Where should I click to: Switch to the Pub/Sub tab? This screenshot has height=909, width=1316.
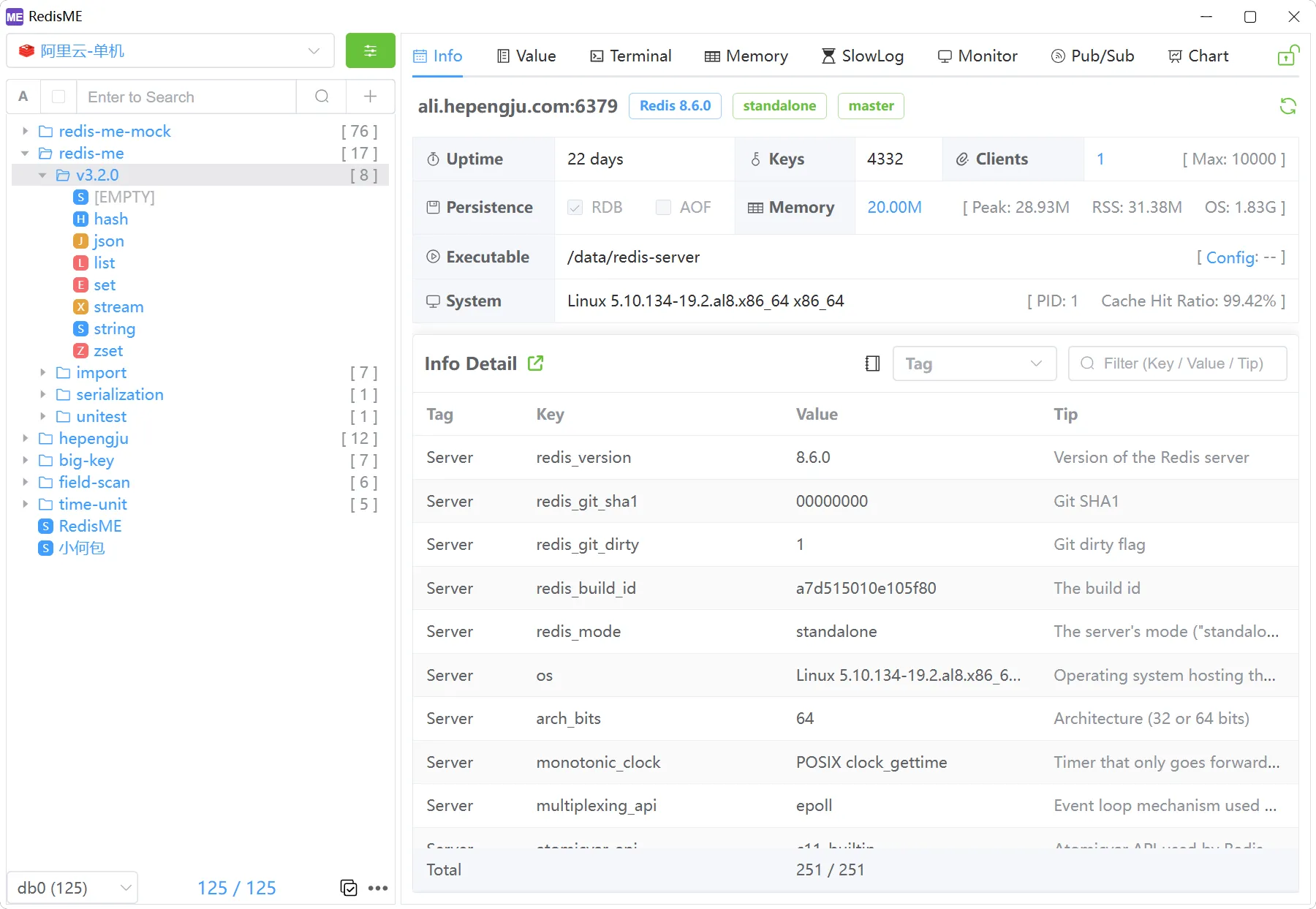coord(1092,56)
